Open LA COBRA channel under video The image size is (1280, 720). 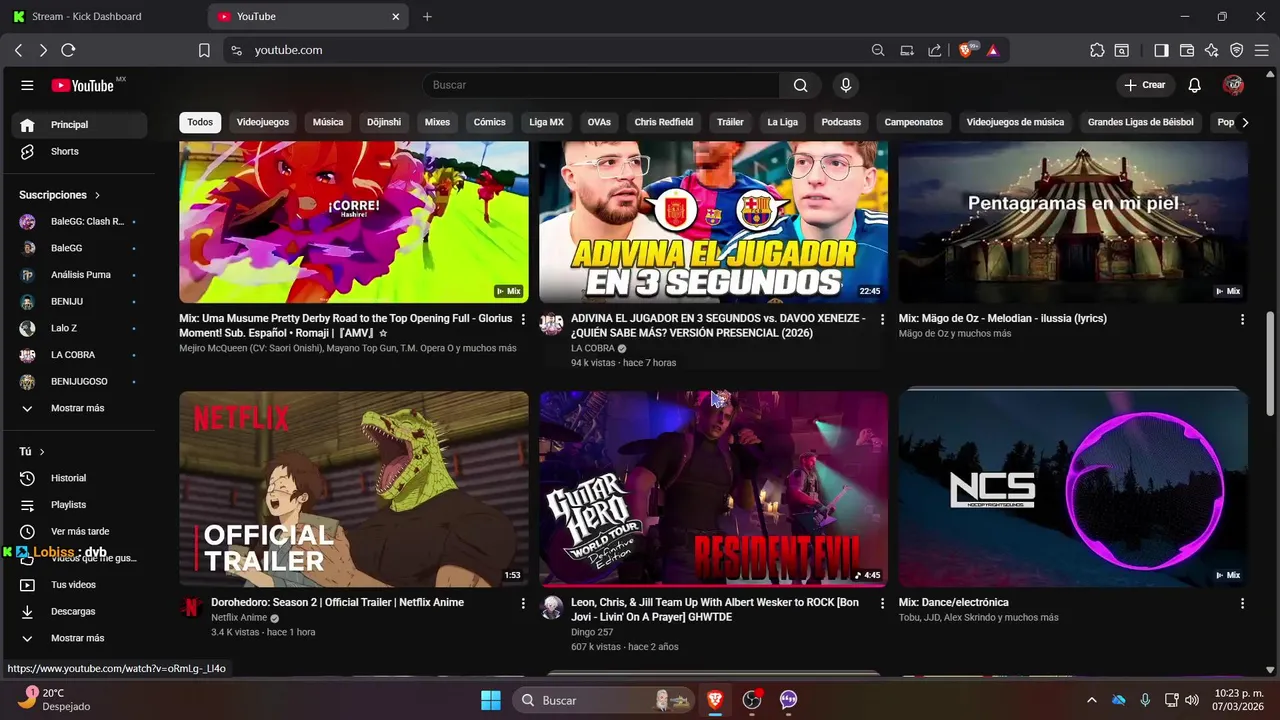[592, 348]
